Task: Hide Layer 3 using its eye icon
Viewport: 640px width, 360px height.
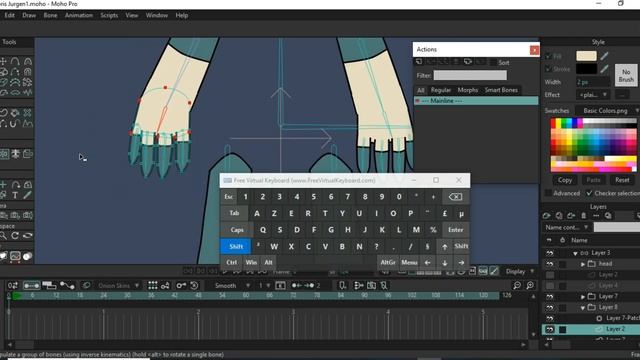Action: point(550,253)
